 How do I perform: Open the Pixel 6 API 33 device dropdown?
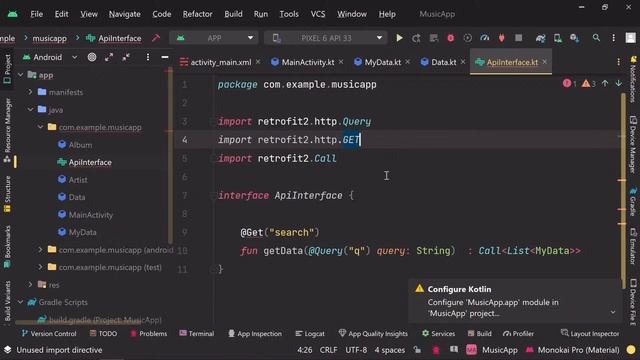[326, 38]
